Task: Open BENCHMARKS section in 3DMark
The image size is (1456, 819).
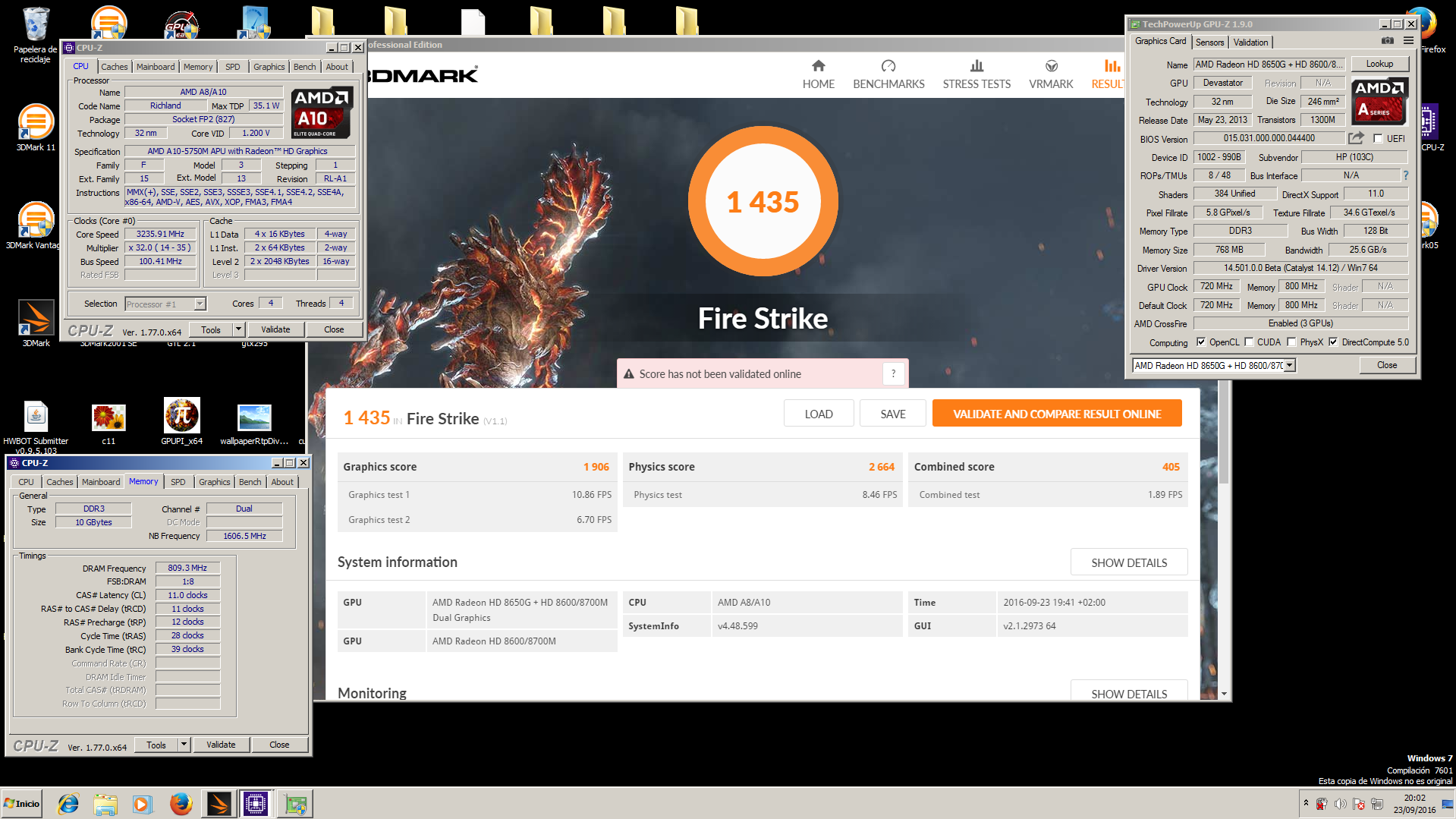Action: click(888, 75)
